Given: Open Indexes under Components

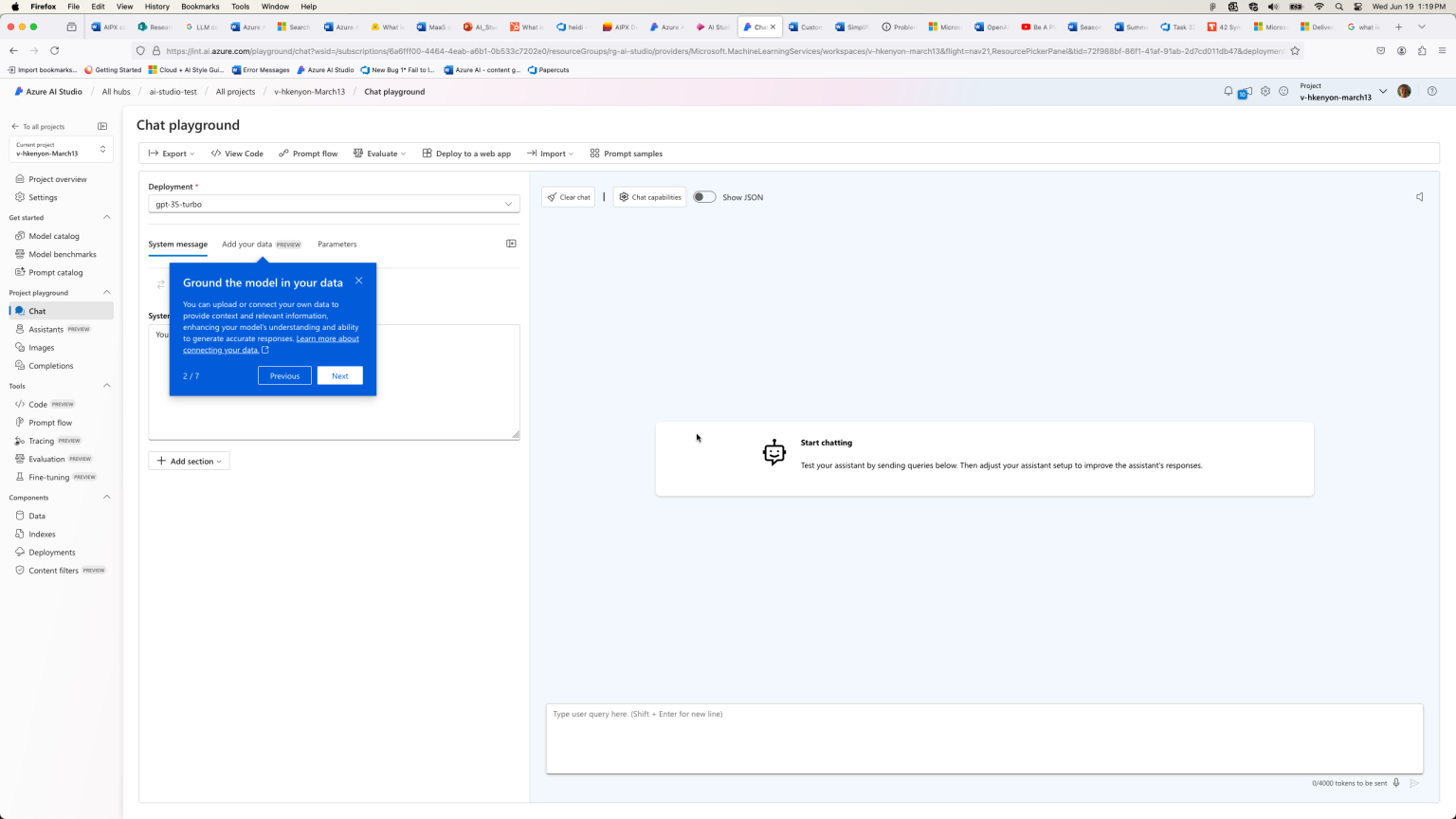Looking at the screenshot, I should pyautogui.click(x=41, y=534).
